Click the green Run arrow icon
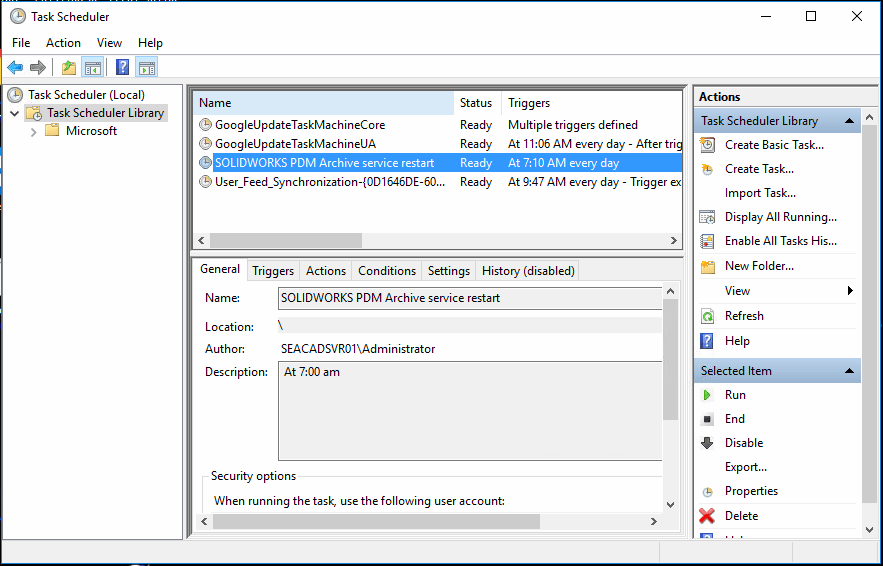Screen dimensions: 883x566 pyautogui.click(x=707, y=395)
